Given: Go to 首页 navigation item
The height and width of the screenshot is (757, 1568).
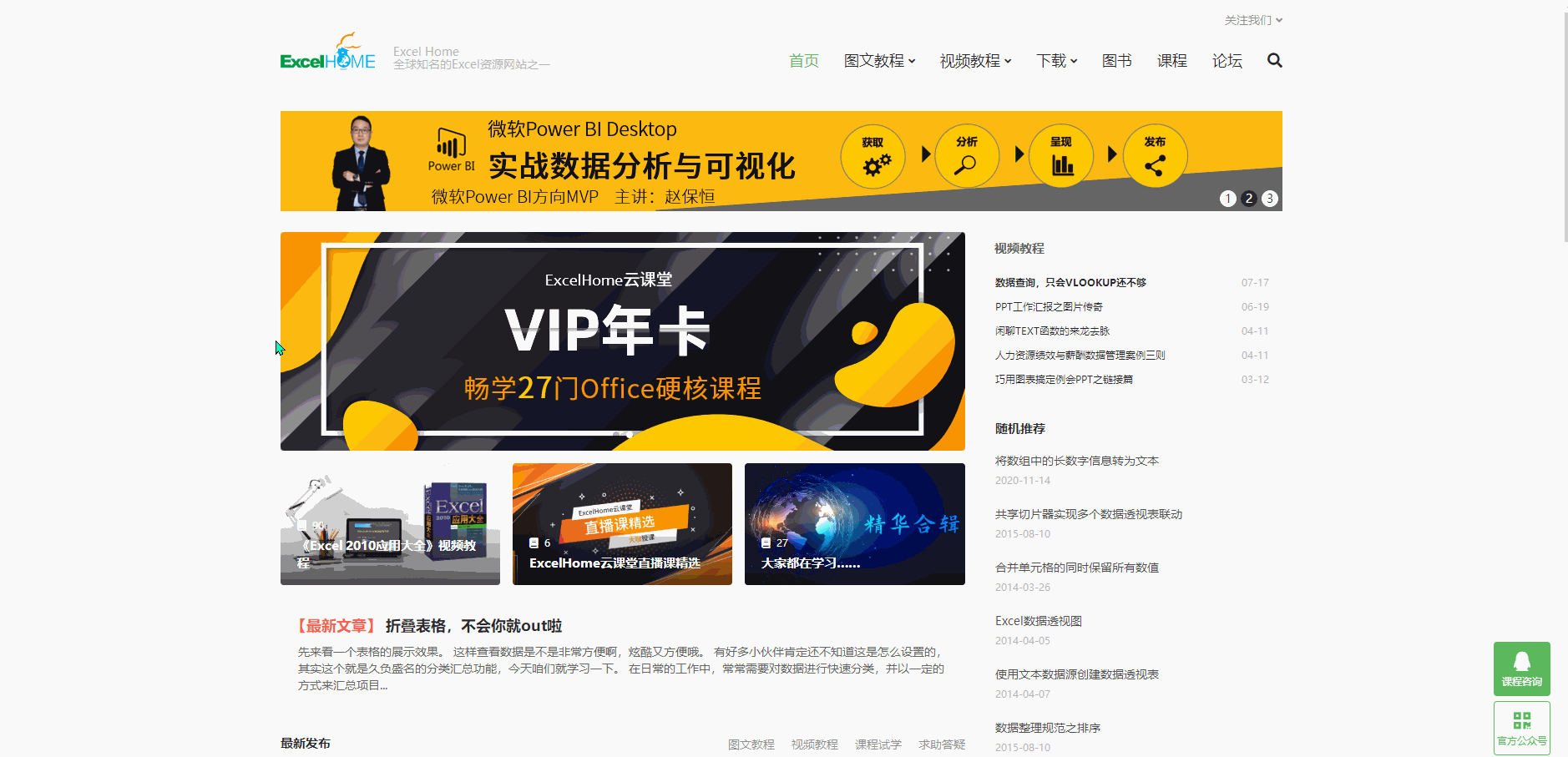Looking at the screenshot, I should [803, 61].
